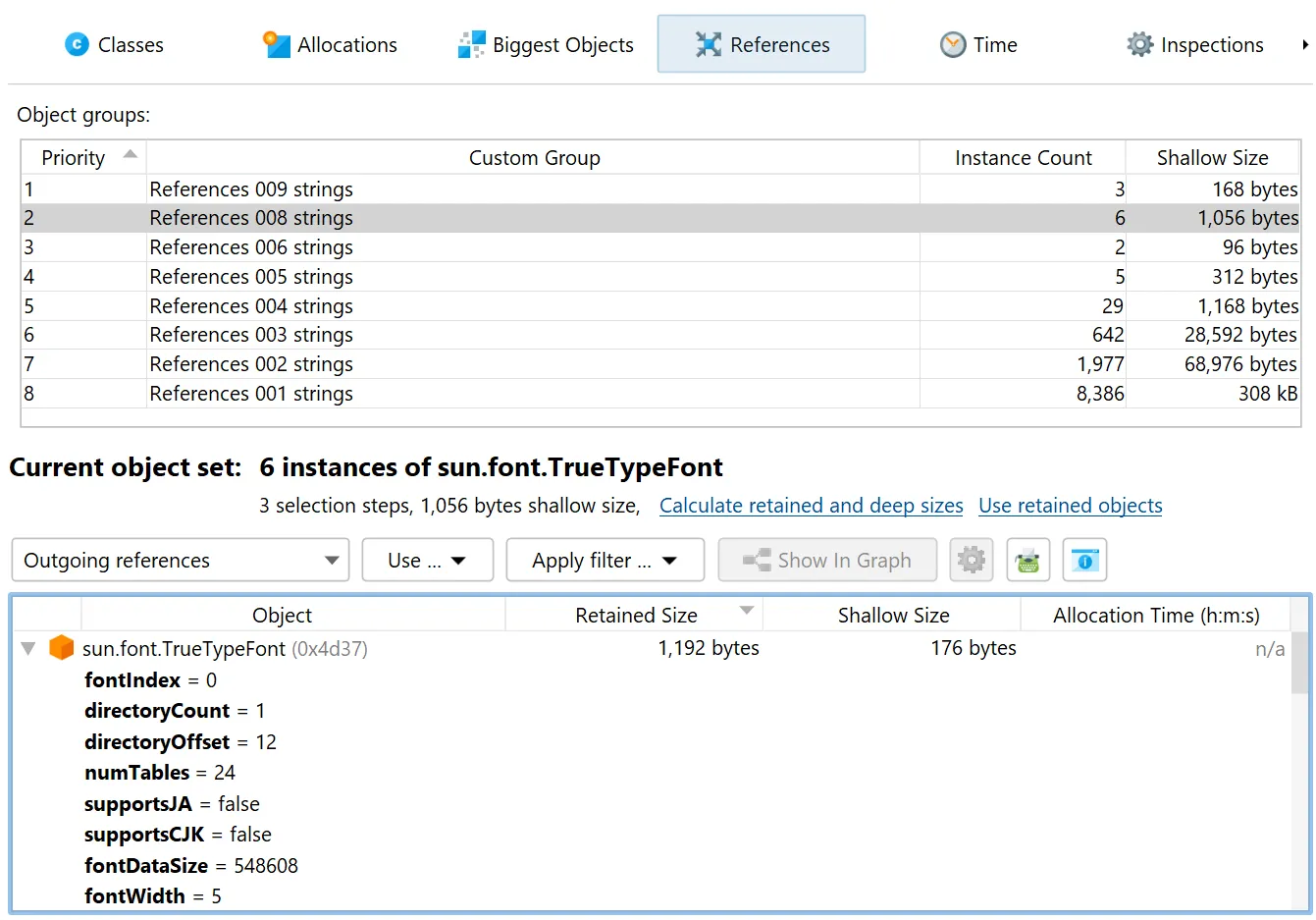Sort groups by Shallow Size header
This screenshot has width=1316, height=920.
(1212, 157)
